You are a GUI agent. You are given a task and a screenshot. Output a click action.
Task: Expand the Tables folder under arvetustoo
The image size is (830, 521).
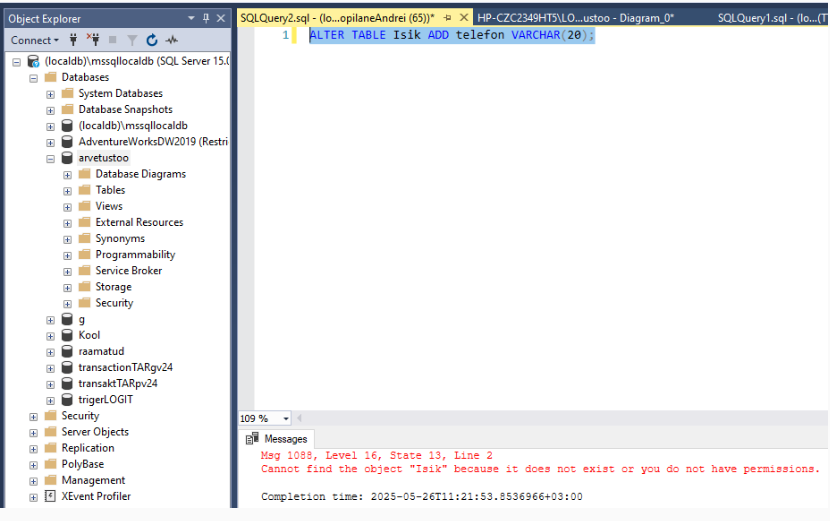coord(68,190)
